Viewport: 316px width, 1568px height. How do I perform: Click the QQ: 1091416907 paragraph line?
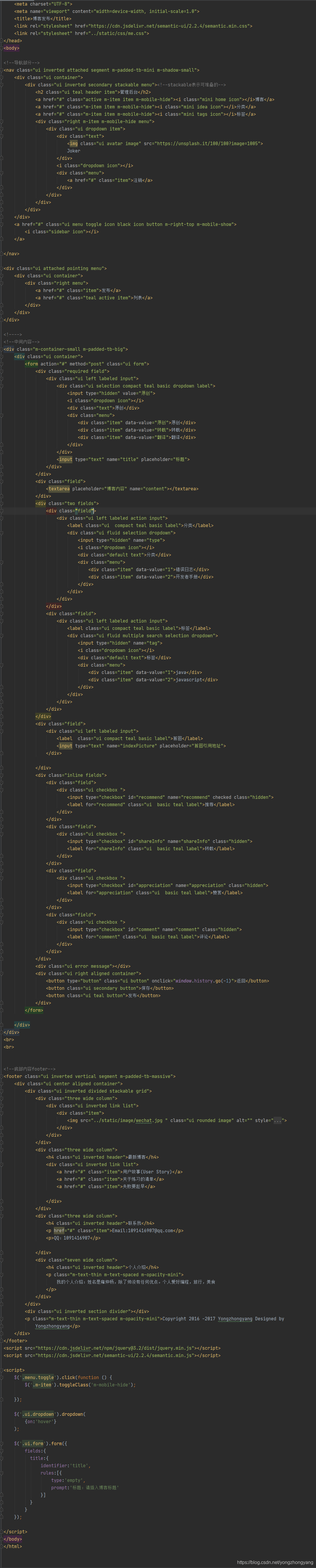click(x=73, y=1237)
